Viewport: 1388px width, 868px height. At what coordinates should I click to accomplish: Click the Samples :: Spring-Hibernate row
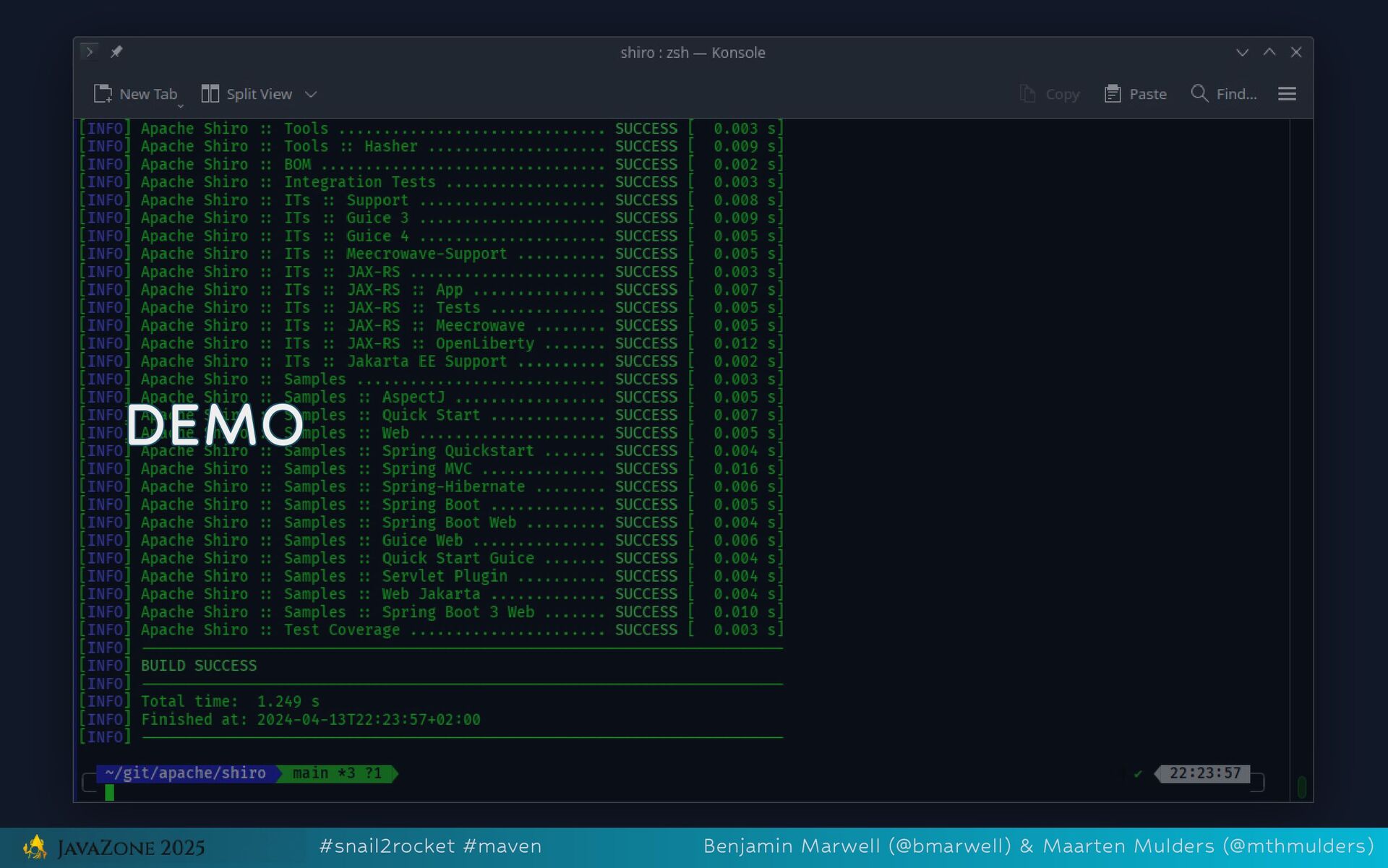(432, 486)
